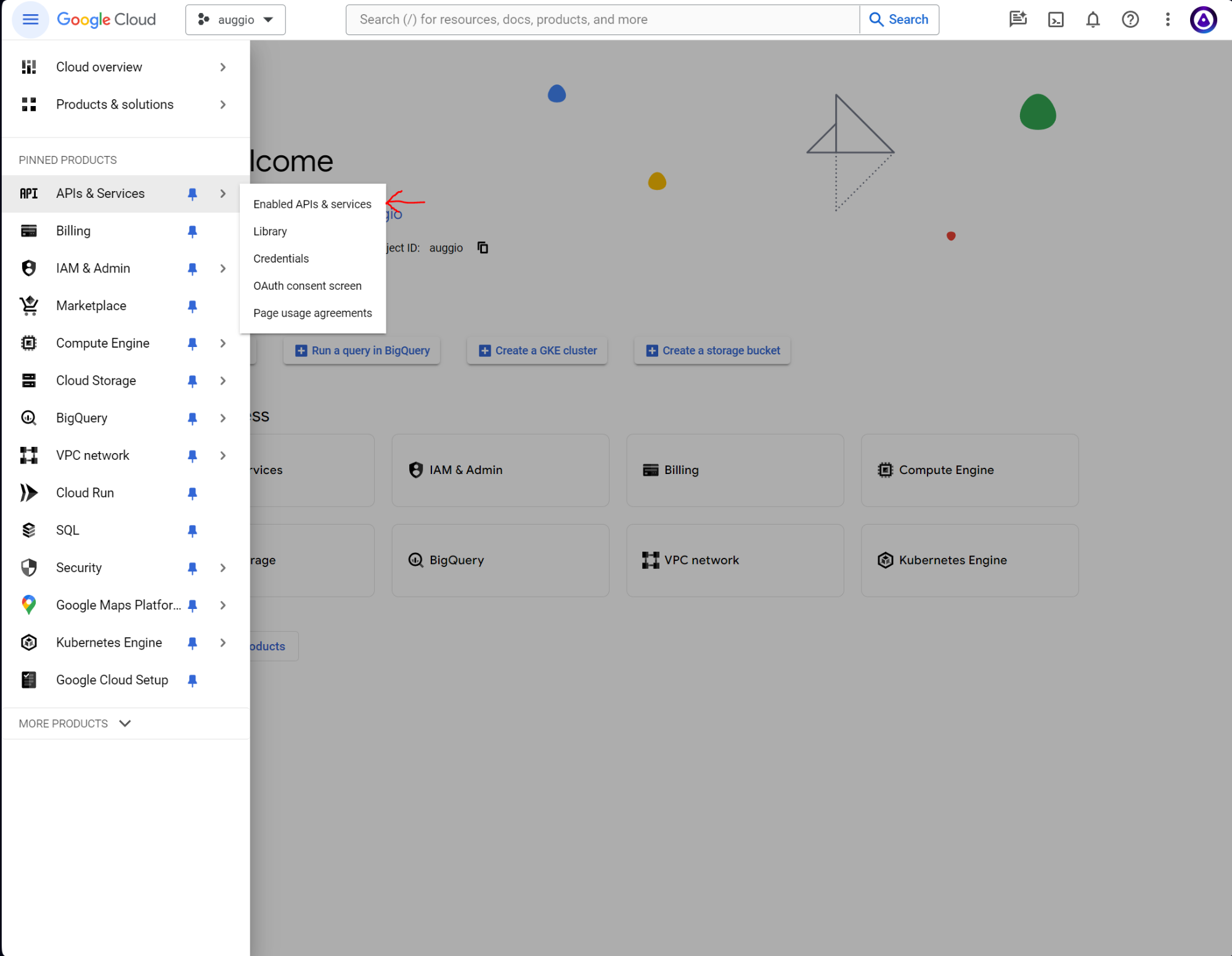Open the Cloud Shell terminal icon
The width and height of the screenshot is (1232, 956).
coord(1056,20)
